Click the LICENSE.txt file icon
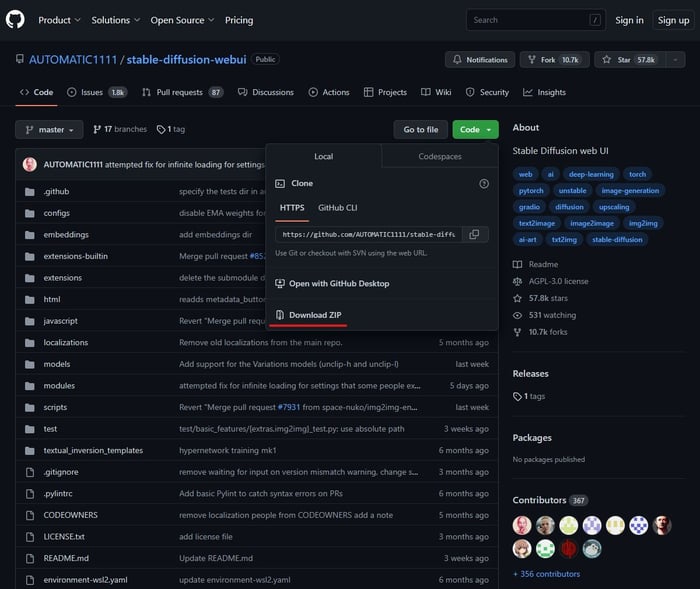 click(30, 537)
